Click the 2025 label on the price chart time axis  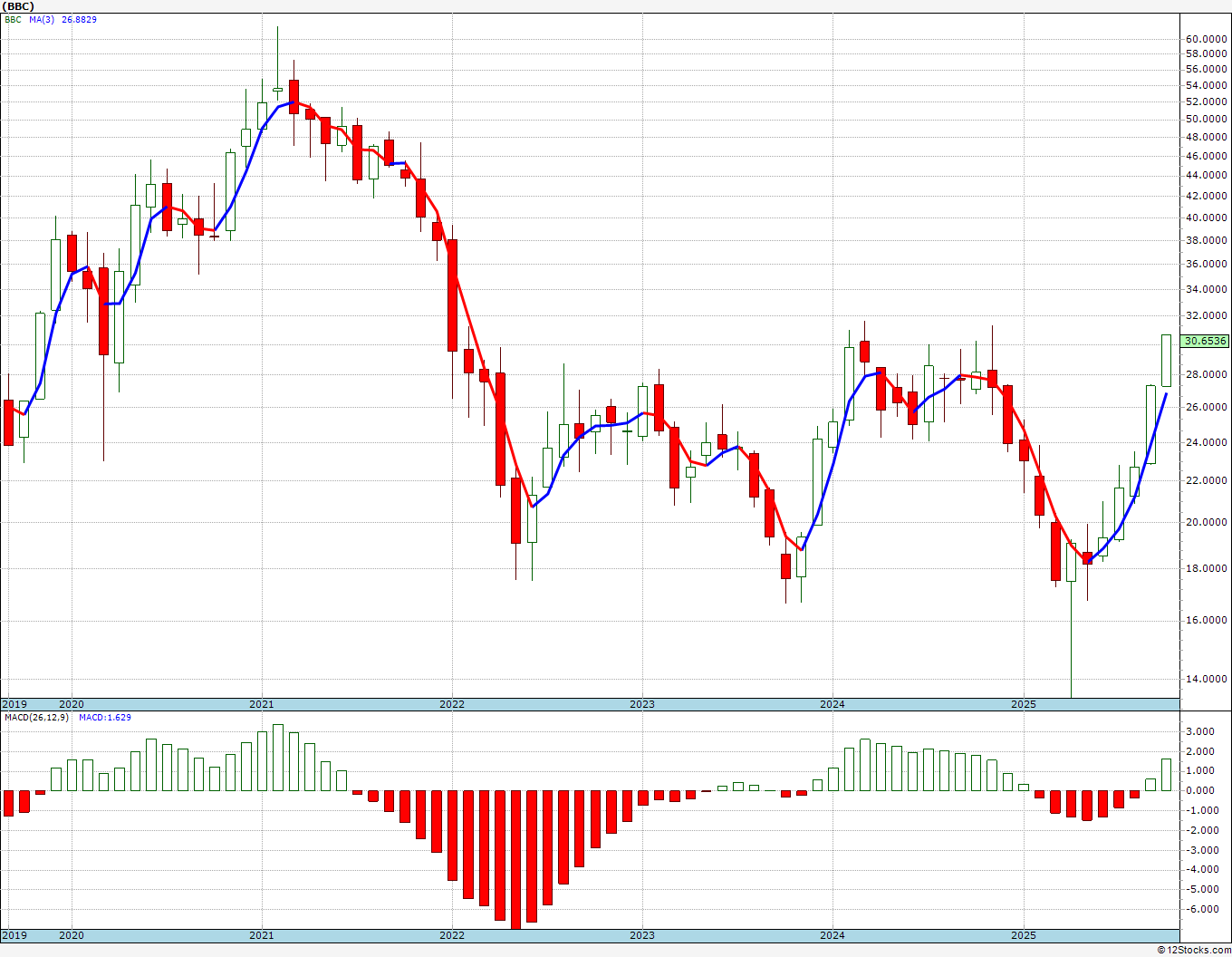(1023, 704)
